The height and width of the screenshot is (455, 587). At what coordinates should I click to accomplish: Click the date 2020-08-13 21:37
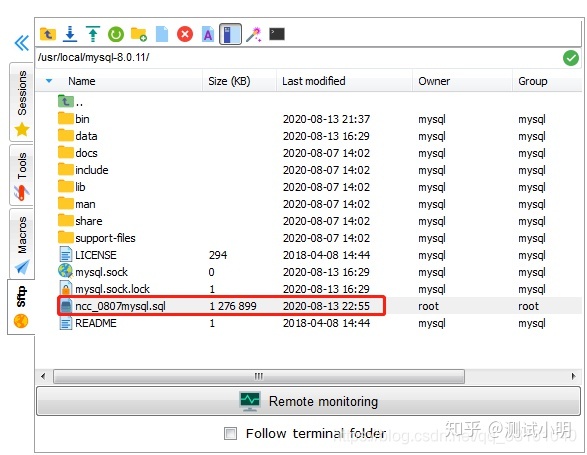(326, 119)
